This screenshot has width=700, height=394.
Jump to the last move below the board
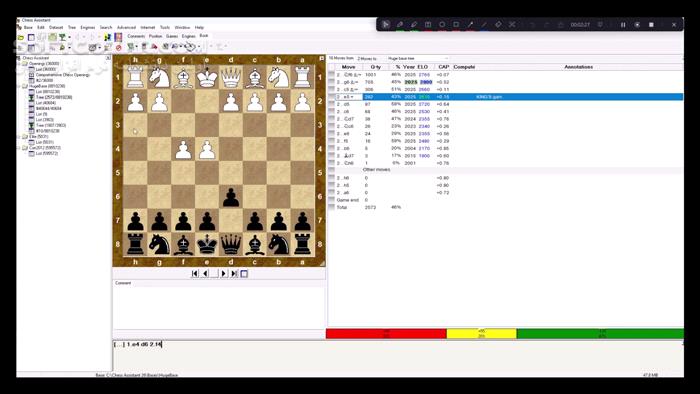[x=234, y=274]
